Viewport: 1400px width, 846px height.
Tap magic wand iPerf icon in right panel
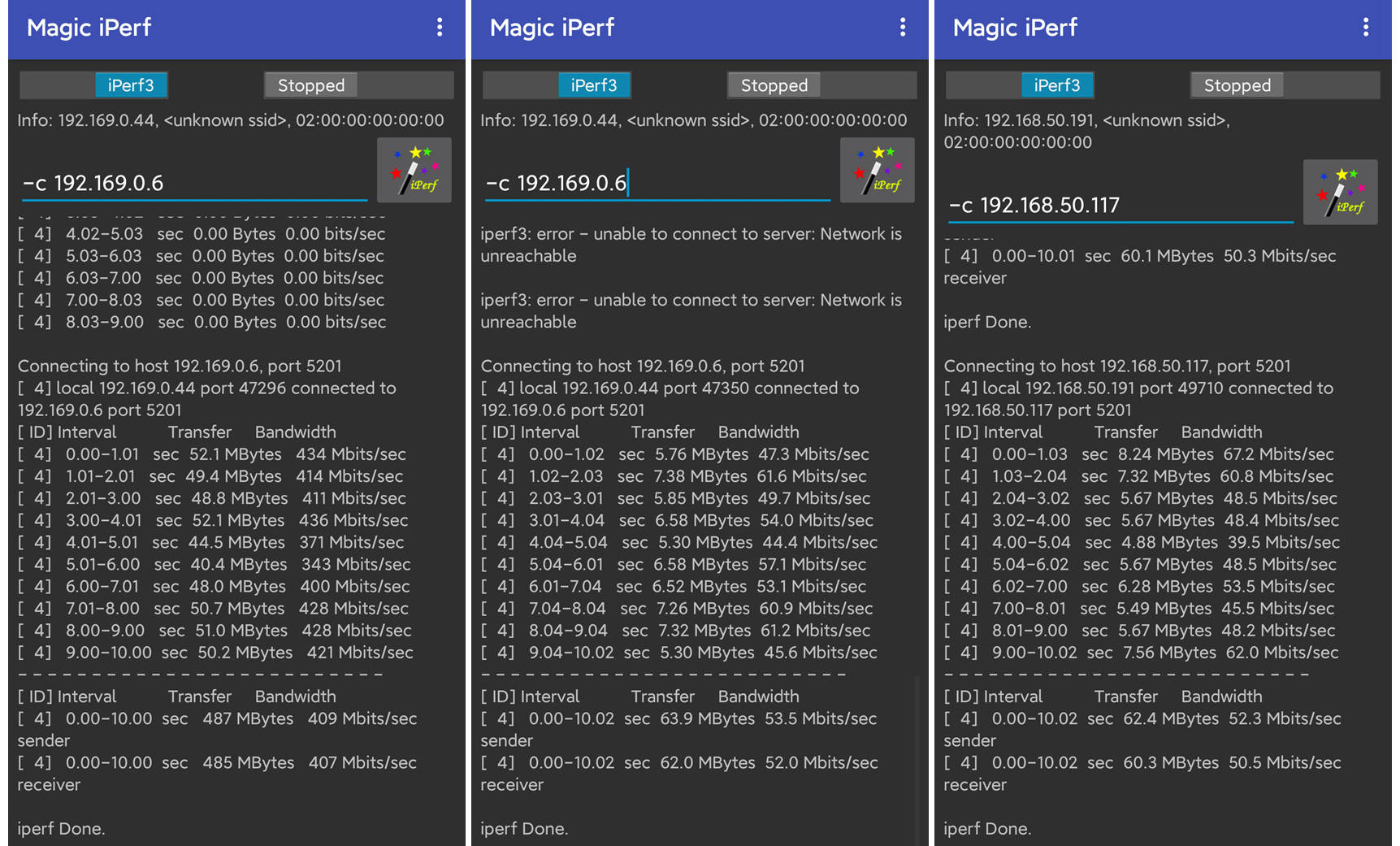pyautogui.click(x=1341, y=192)
